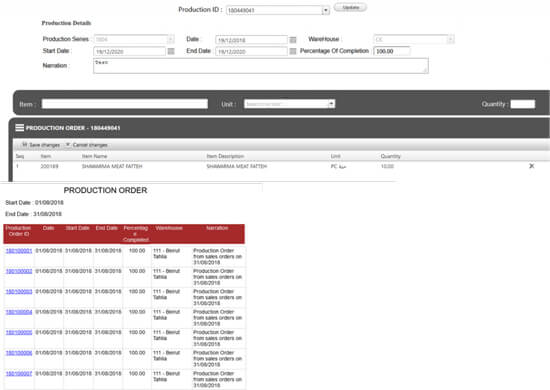
Task: Click the Percentage Of Completion field
Action: click(392, 51)
